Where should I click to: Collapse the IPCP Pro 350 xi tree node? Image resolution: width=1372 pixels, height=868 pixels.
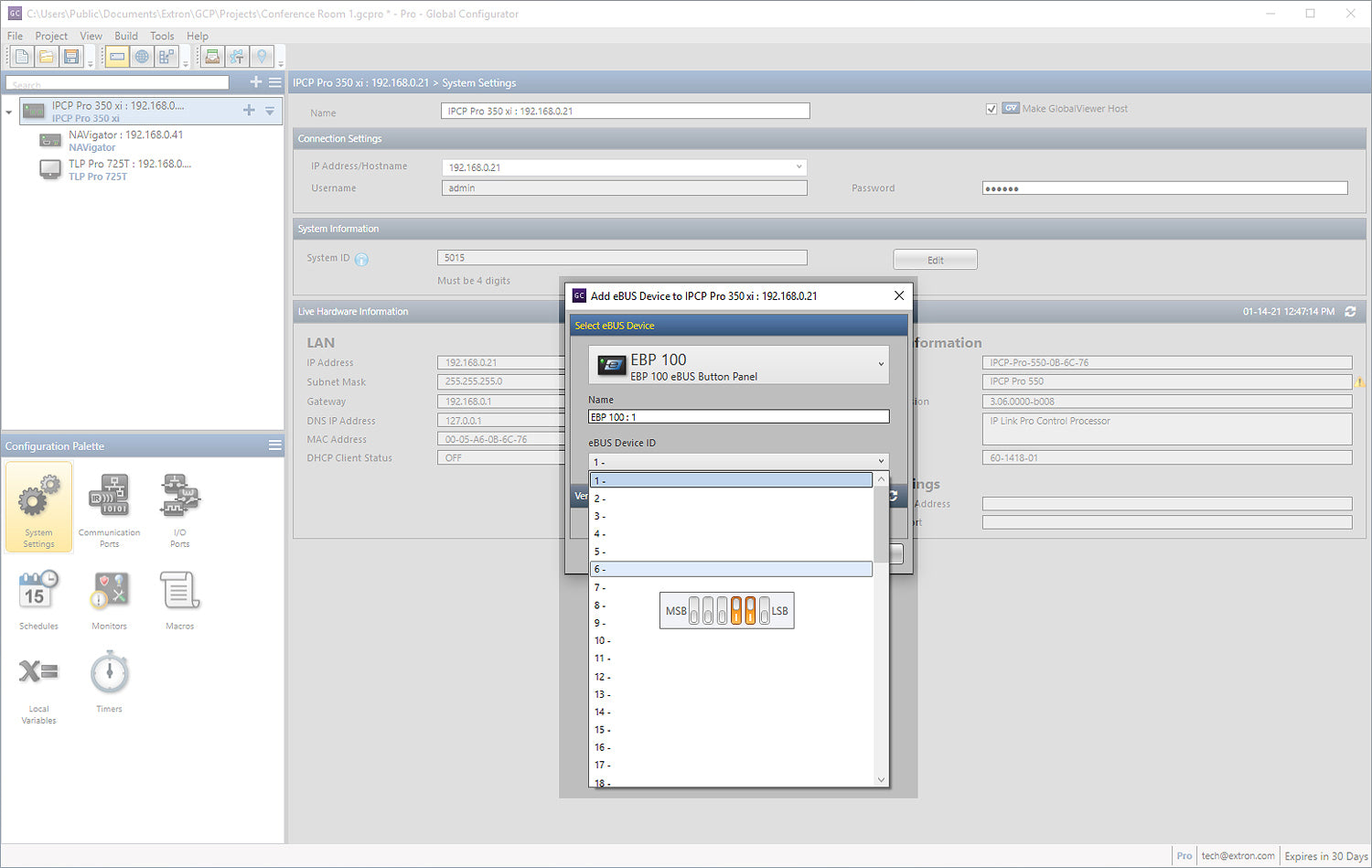(9, 112)
